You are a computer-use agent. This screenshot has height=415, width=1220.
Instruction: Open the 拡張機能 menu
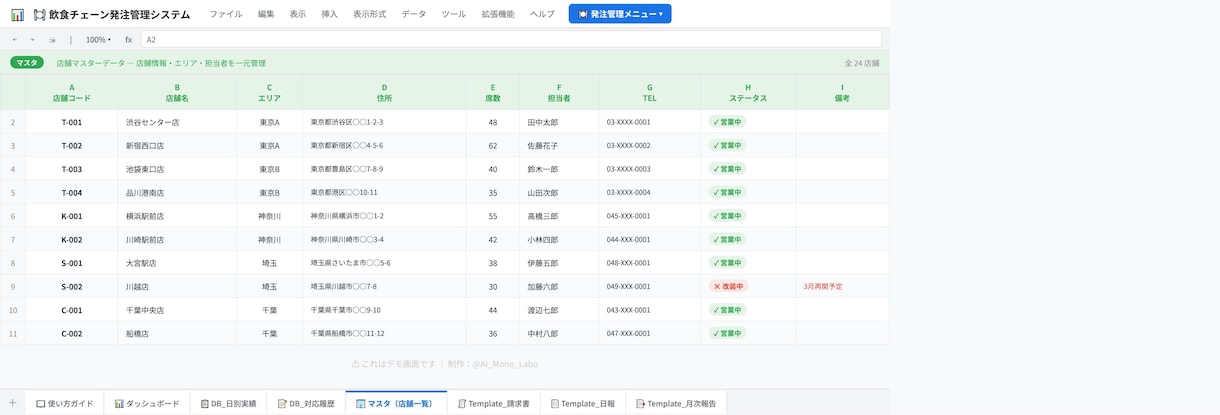tap(498, 14)
